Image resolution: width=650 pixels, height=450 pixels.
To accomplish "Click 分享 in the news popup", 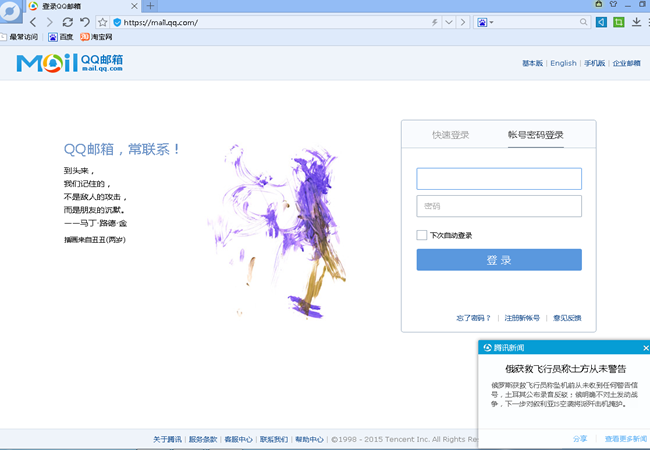I will click(x=580, y=438).
